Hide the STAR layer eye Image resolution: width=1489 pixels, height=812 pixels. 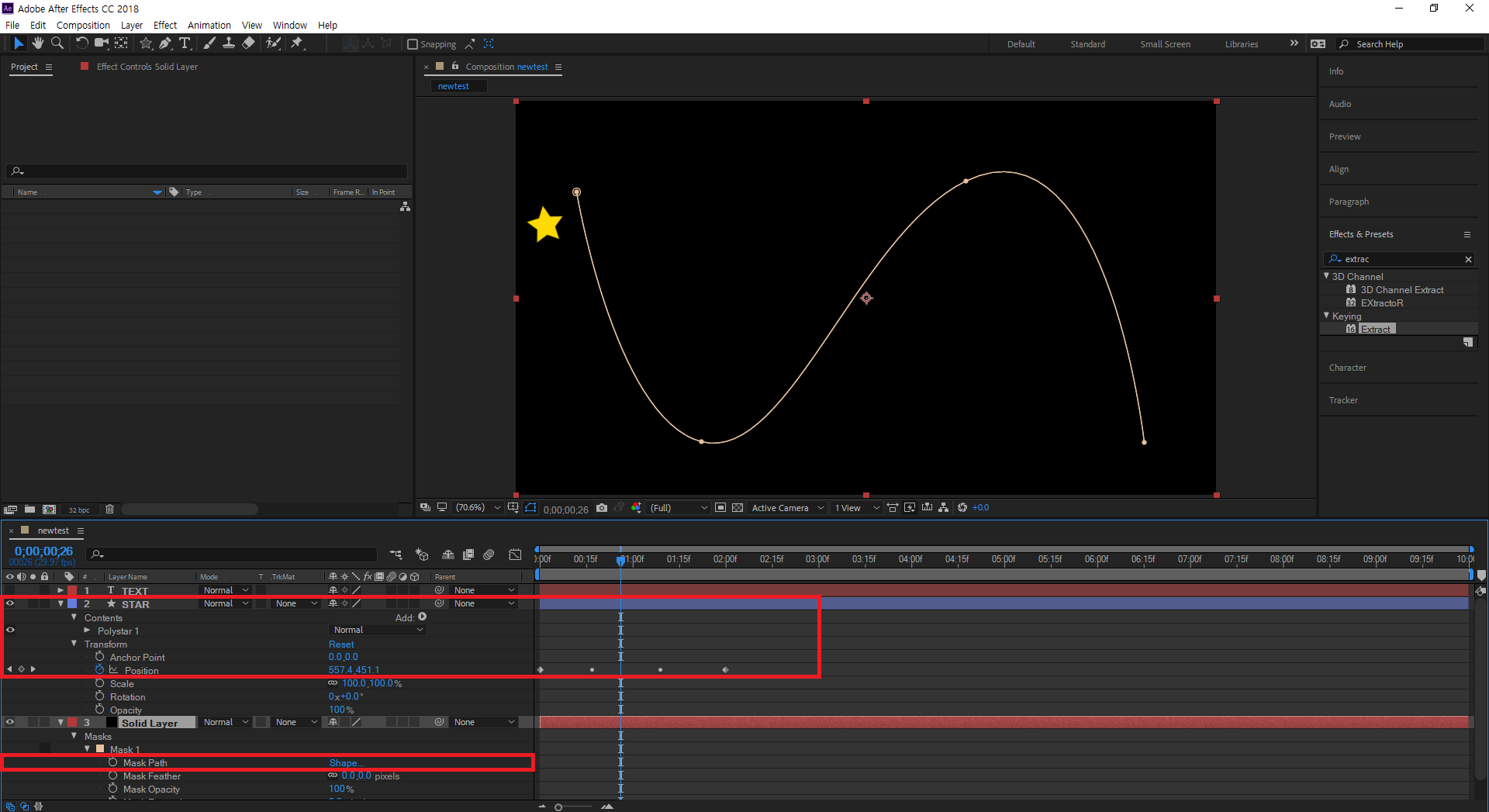tap(10, 603)
